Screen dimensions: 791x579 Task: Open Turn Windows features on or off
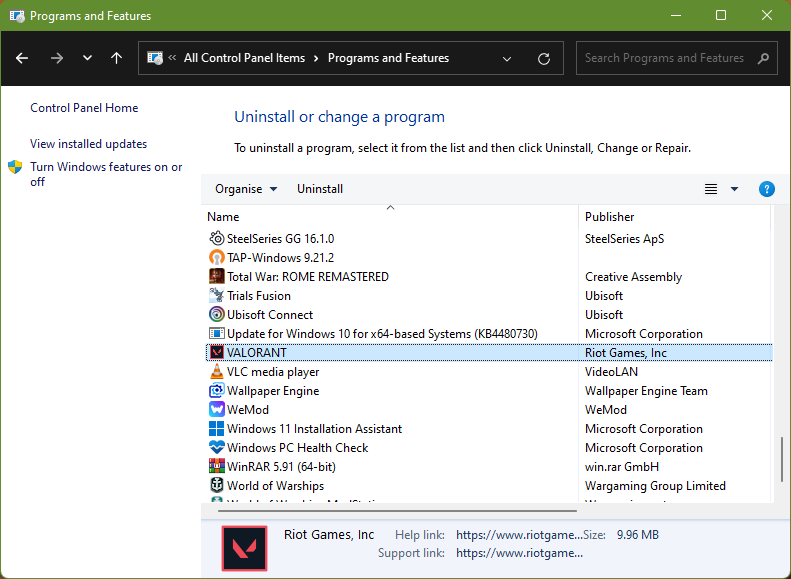pos(106,174)
